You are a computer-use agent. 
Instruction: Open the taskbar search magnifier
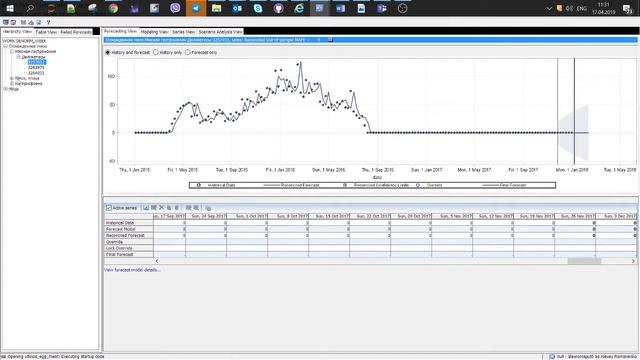click(30, 8)
